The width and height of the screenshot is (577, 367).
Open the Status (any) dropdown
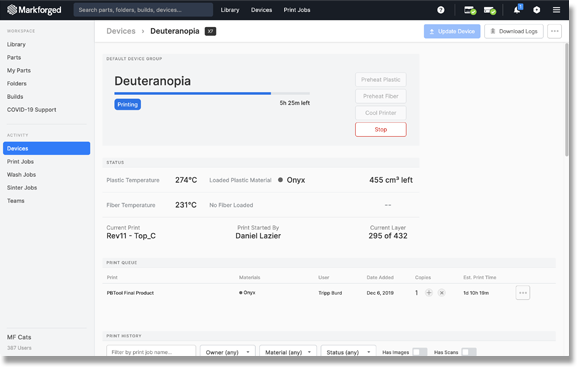(x=348, y=352)
